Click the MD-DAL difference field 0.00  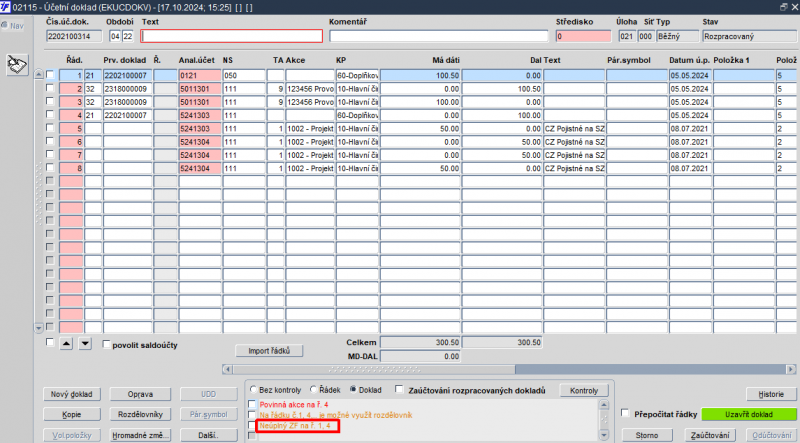click(x=420, y=356)
